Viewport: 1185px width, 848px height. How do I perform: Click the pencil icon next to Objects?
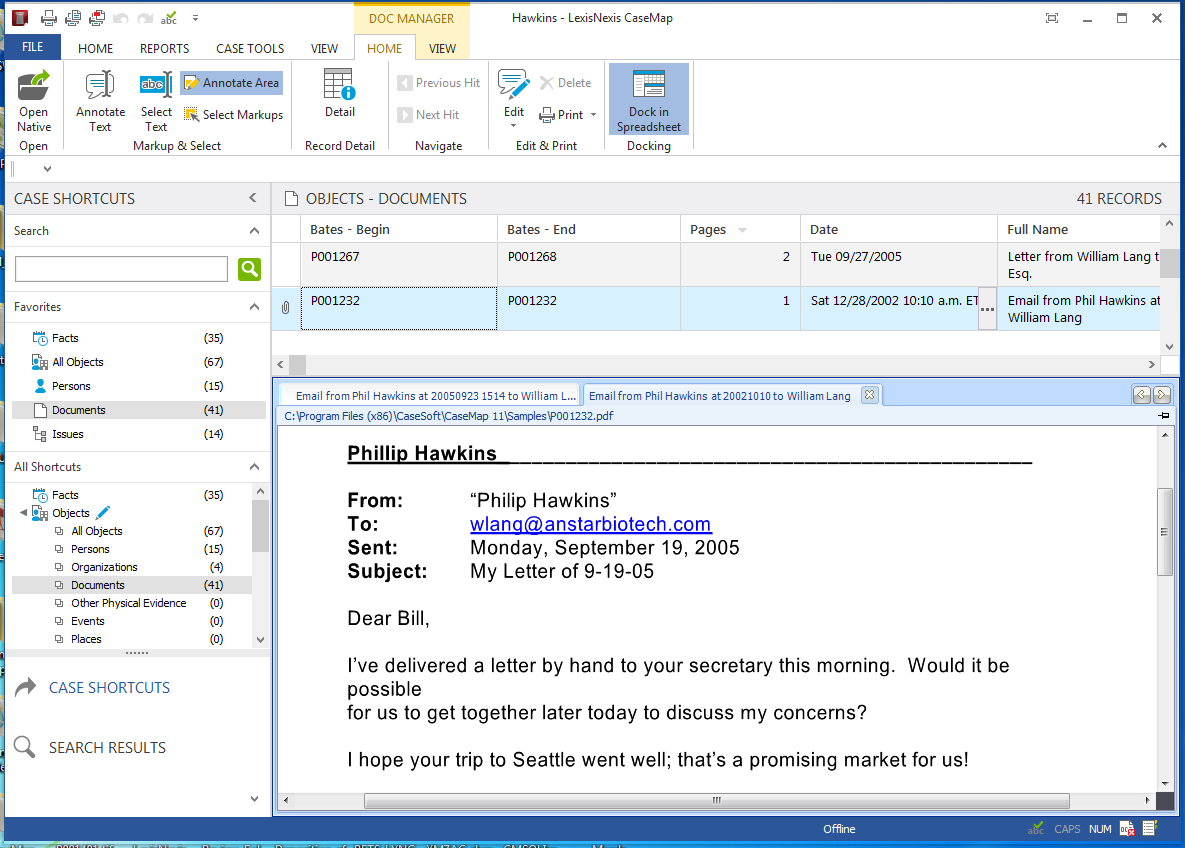(104, 512)
